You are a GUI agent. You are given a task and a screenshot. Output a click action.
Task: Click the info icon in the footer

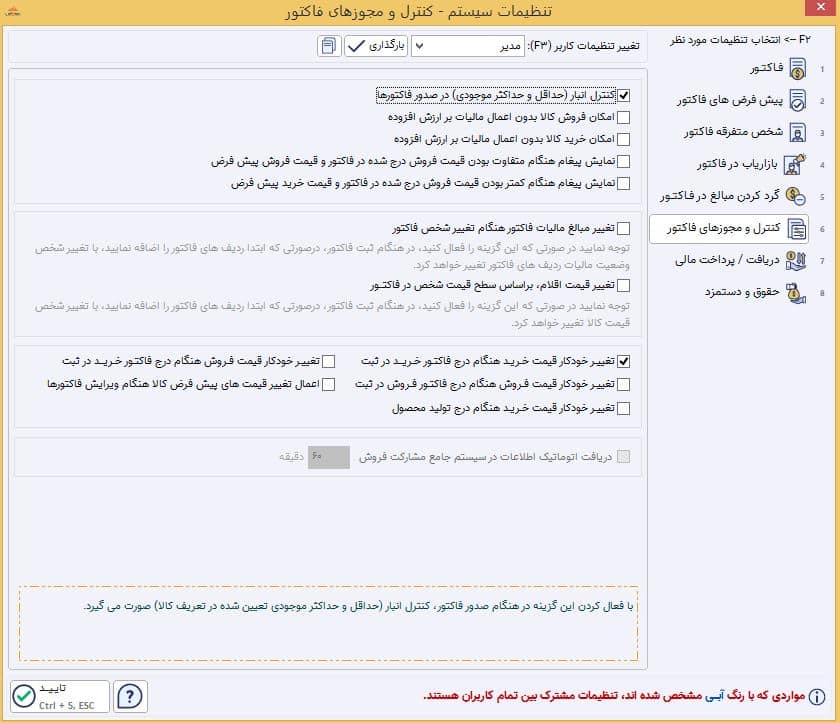tap(817, 696)
